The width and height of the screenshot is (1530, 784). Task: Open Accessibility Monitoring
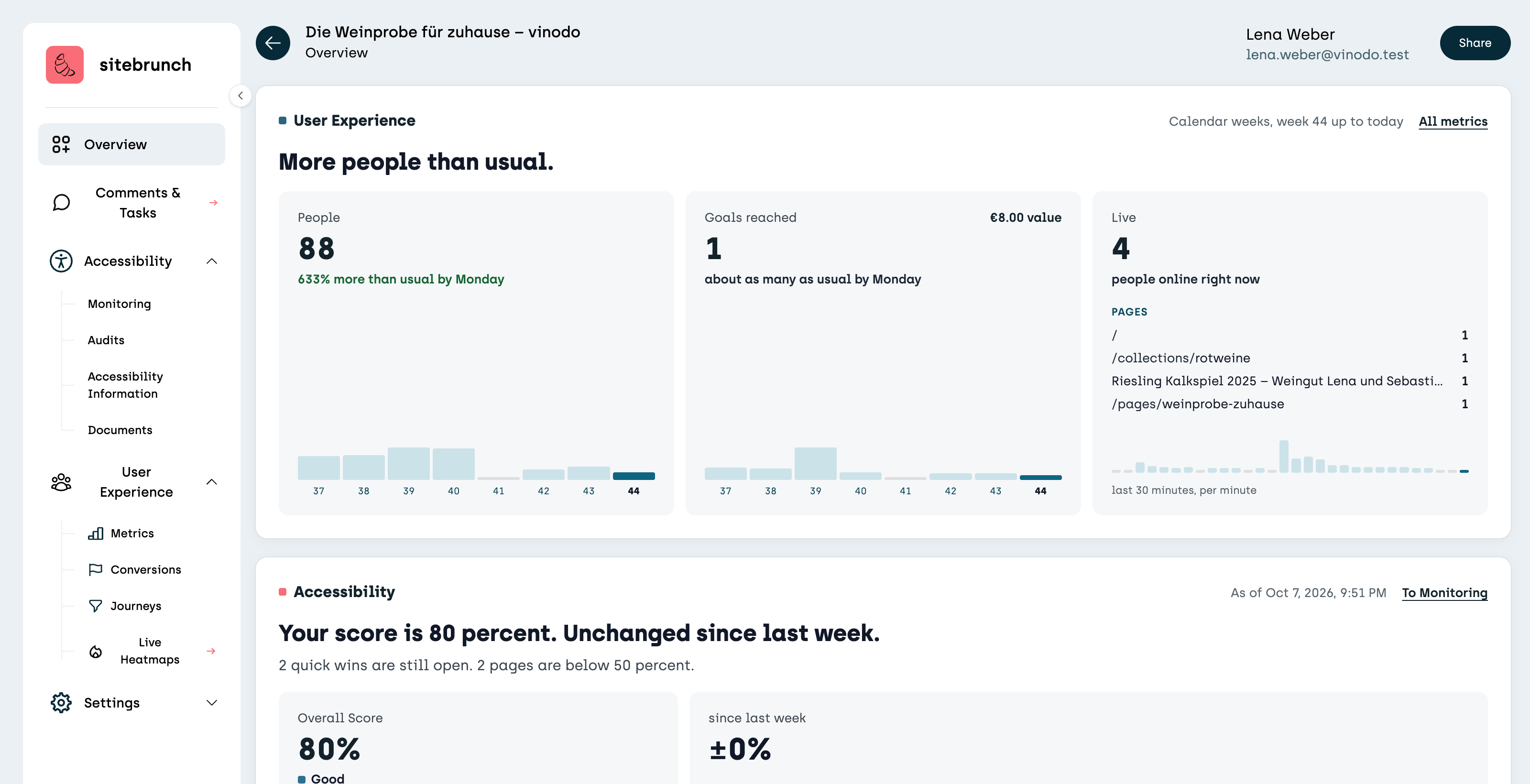(120, 304)
